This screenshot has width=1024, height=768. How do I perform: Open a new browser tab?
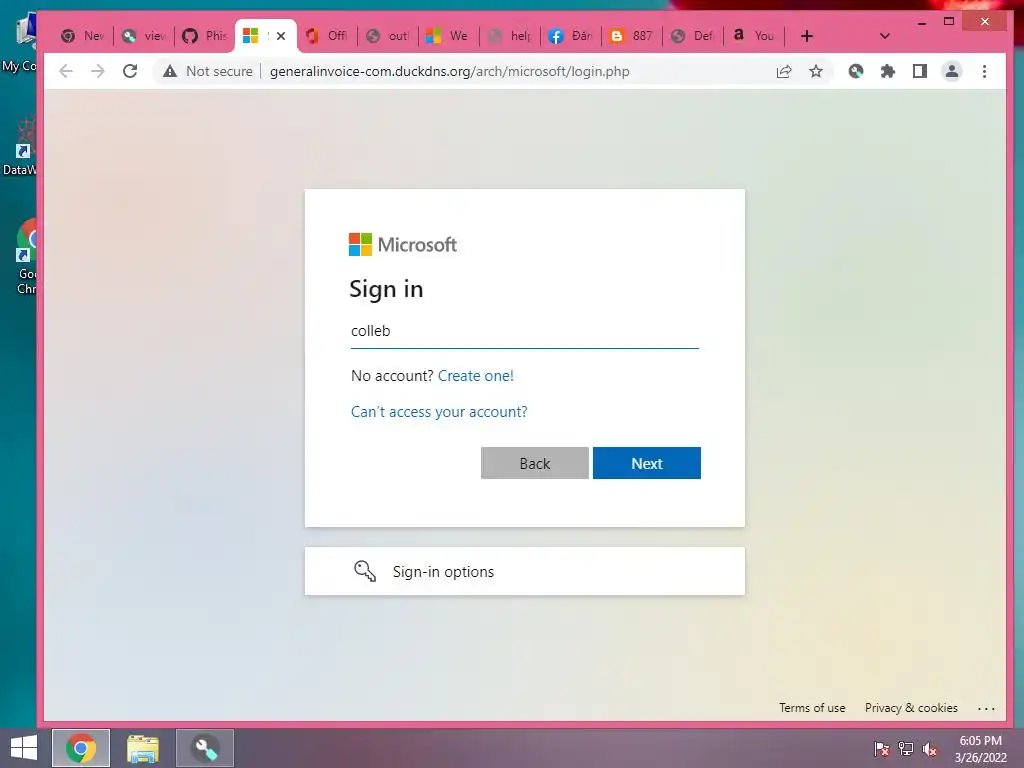tap(807, 36)
